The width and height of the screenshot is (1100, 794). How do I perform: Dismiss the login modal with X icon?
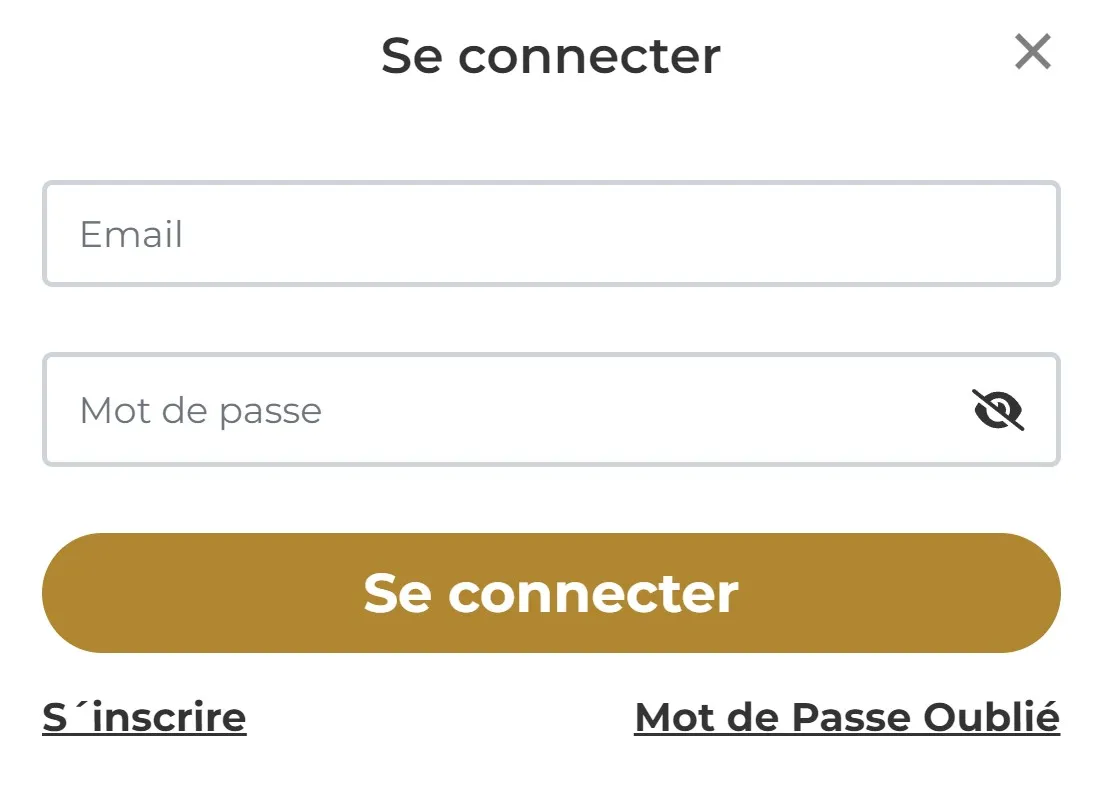pyautogui.click(x=1032, y=52)
